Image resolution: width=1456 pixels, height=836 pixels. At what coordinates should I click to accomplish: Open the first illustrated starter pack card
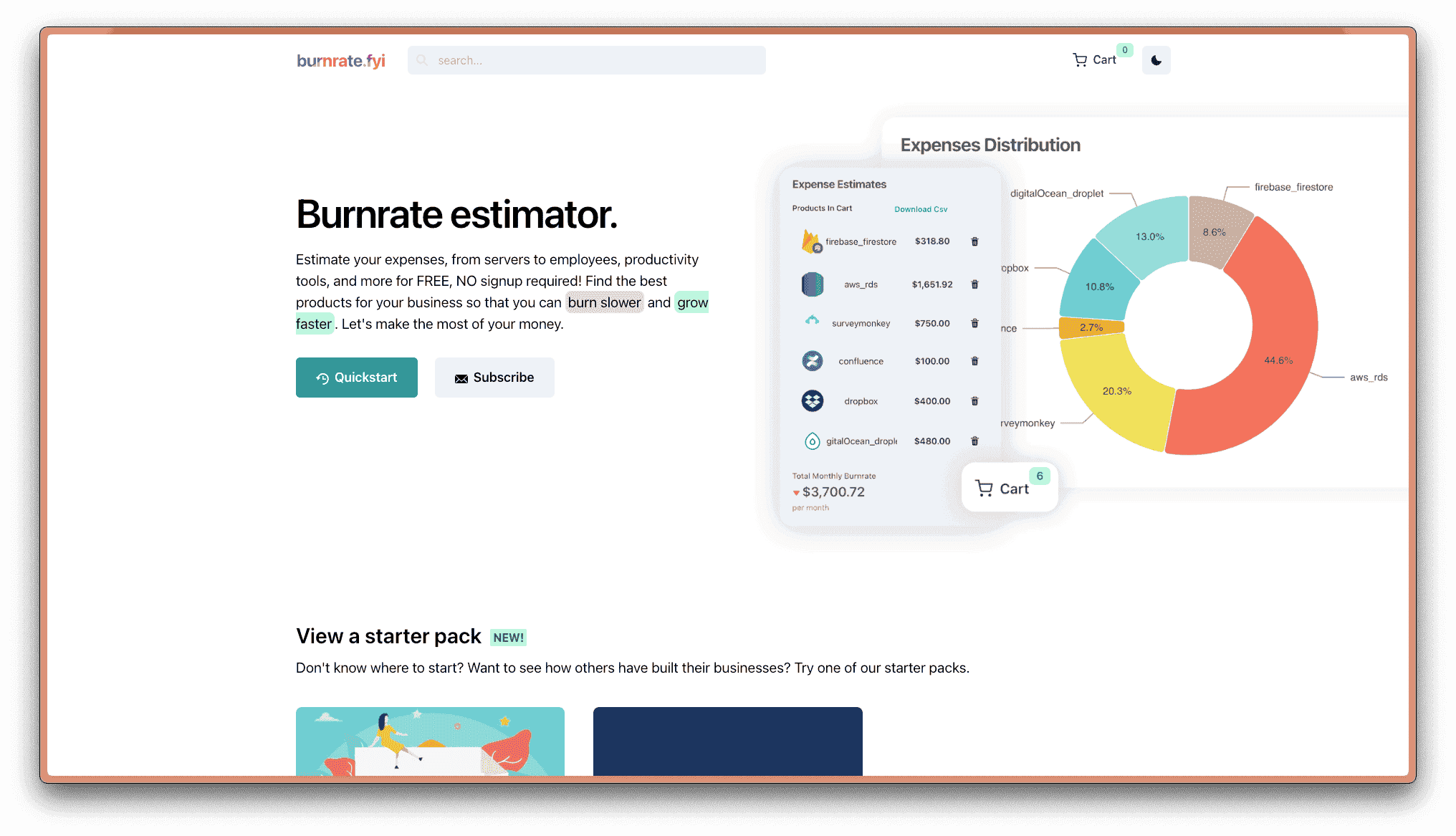(430, 741)
